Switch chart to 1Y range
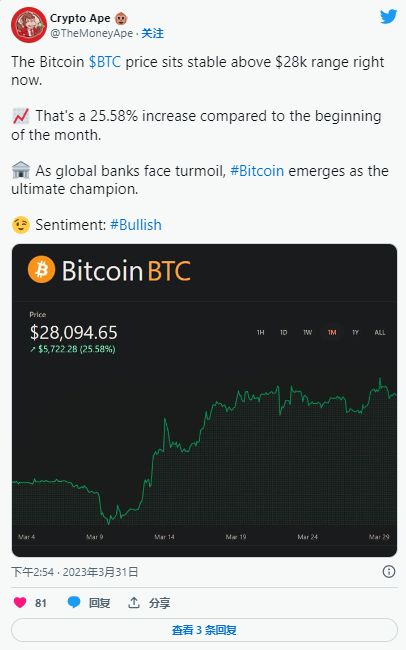406x650 pixels. point(355,332)
